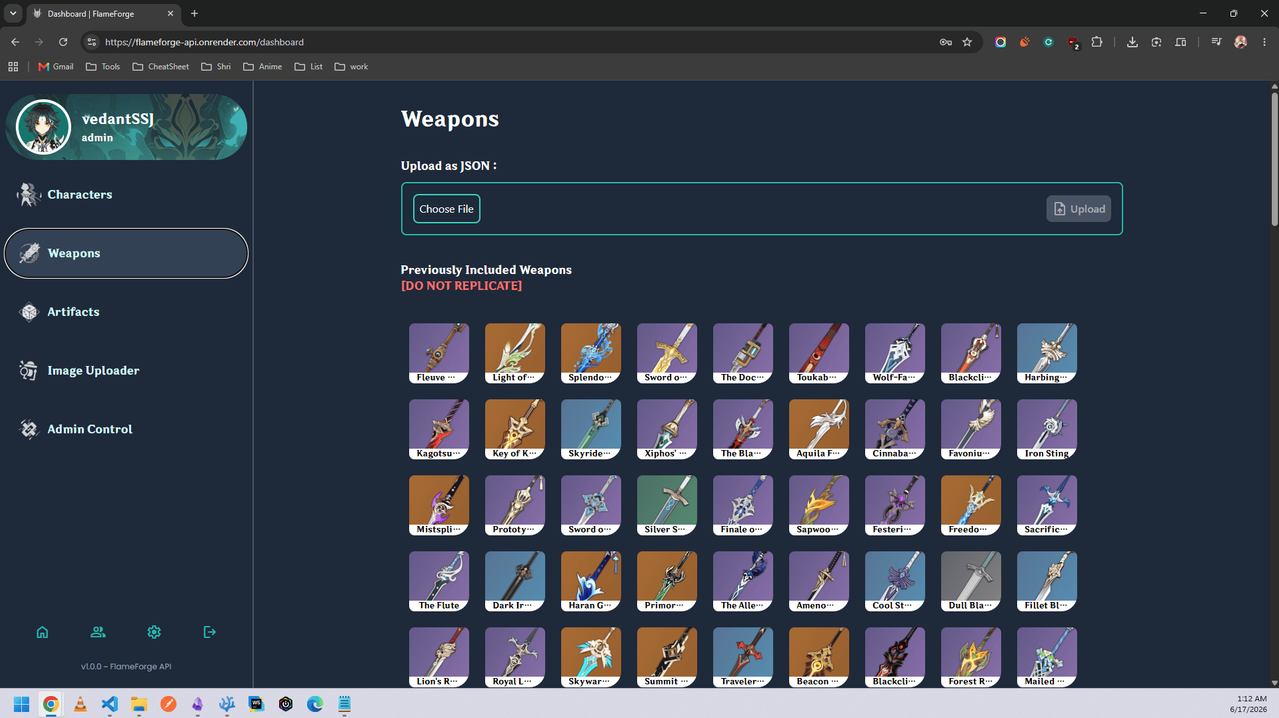Select the Weapons sidebar item

coord(126,253)
